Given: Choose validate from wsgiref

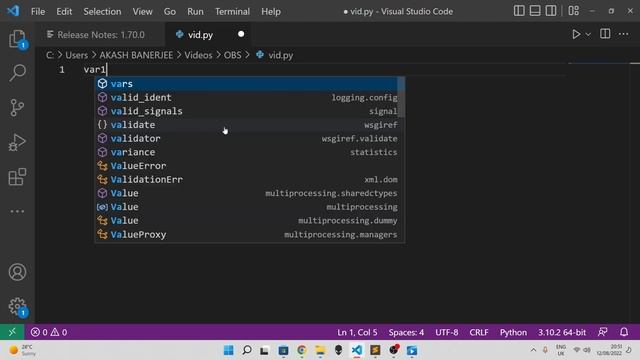Looking at the screenshot, I should (x=247, y=125).
